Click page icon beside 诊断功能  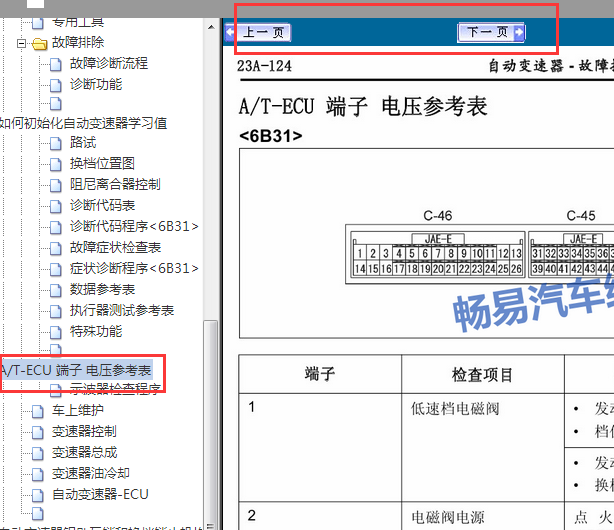tap(56, 85)
